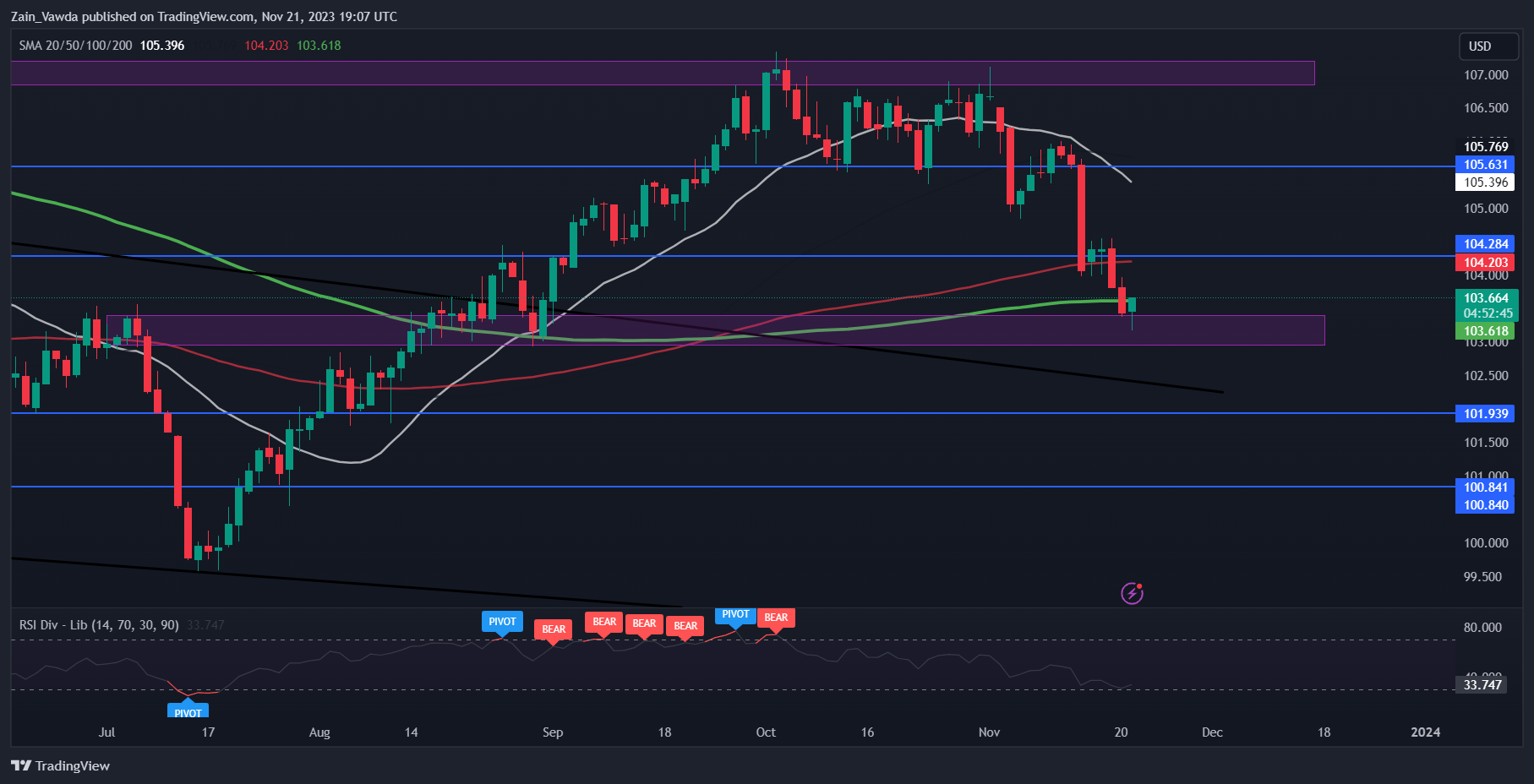Image resolution: width=1534 pixels, height=784 pixels.
Task: Click the purple lightning bolt events icon
Action: point(1132,594)
